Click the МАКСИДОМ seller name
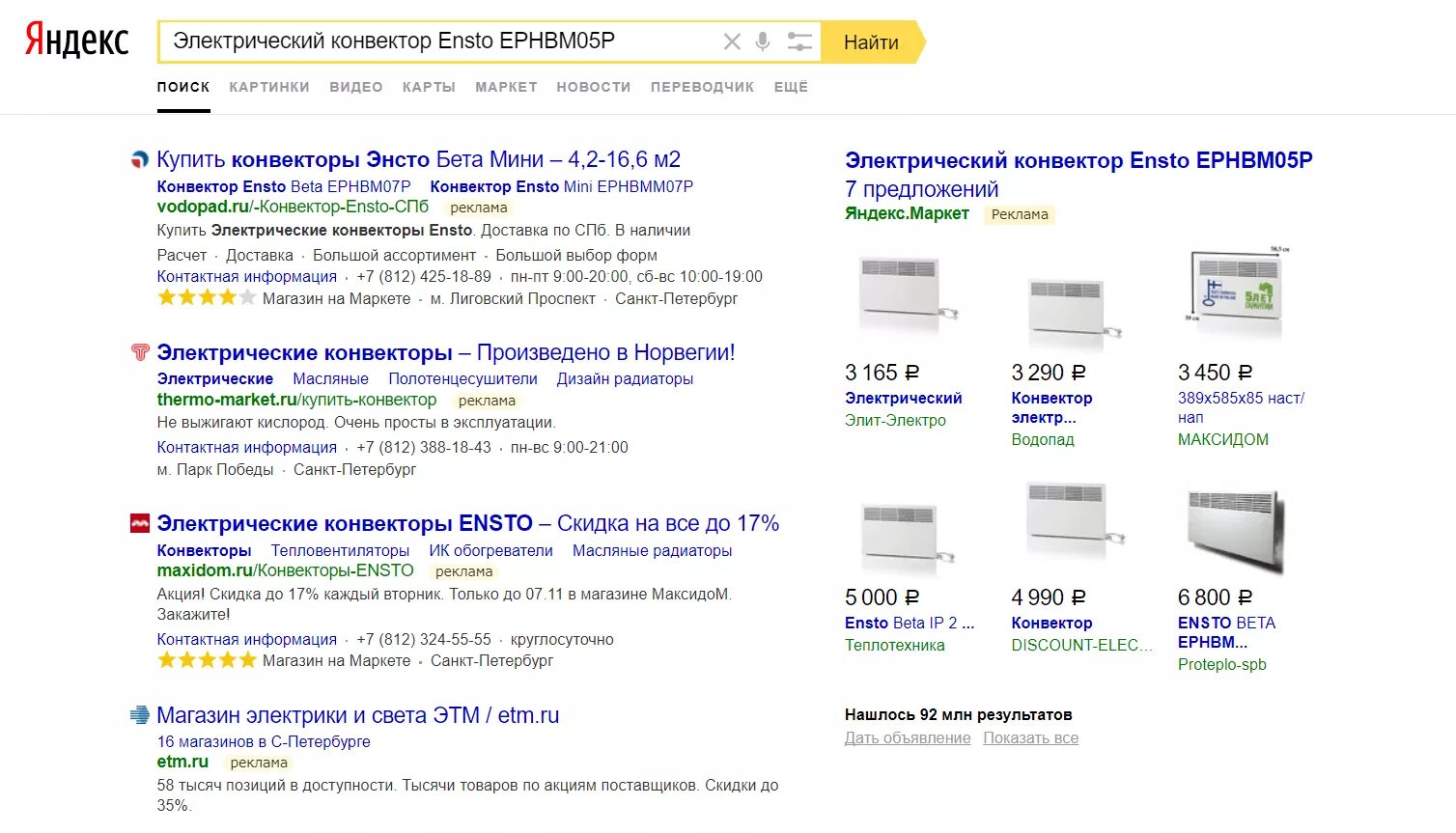 [x=1222, y=439]
